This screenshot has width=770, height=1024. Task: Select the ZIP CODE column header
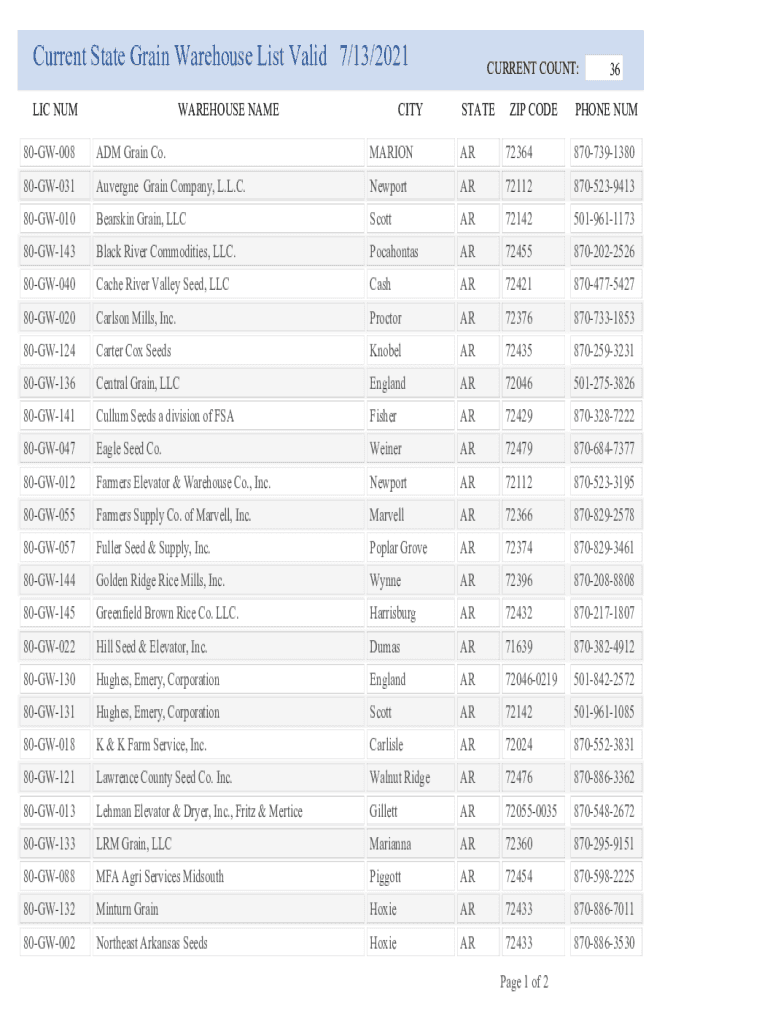pos(533,109)
